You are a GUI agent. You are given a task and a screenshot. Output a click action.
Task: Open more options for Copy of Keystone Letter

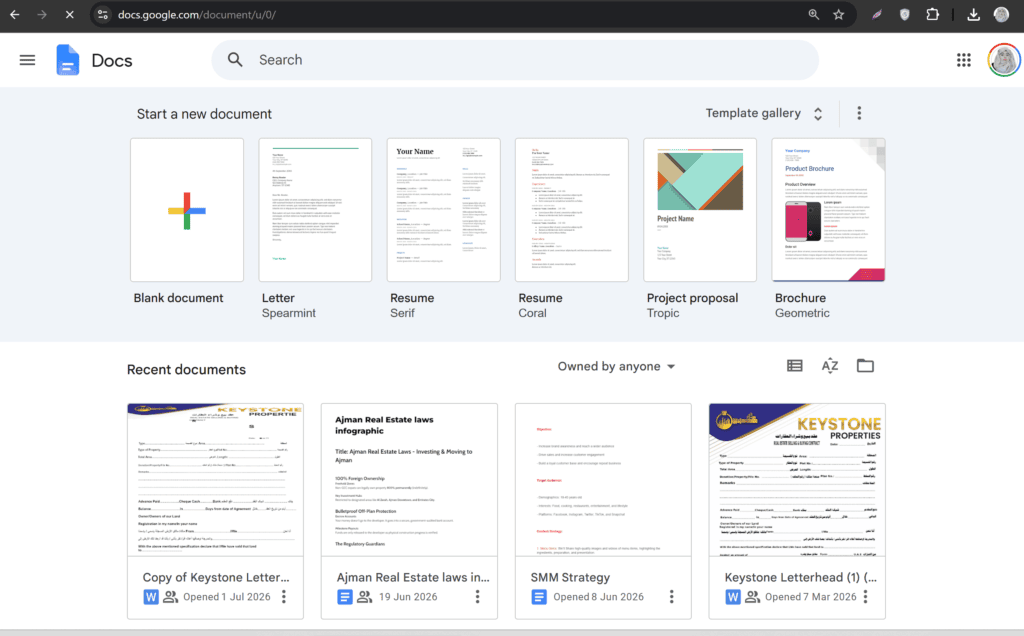283,596
